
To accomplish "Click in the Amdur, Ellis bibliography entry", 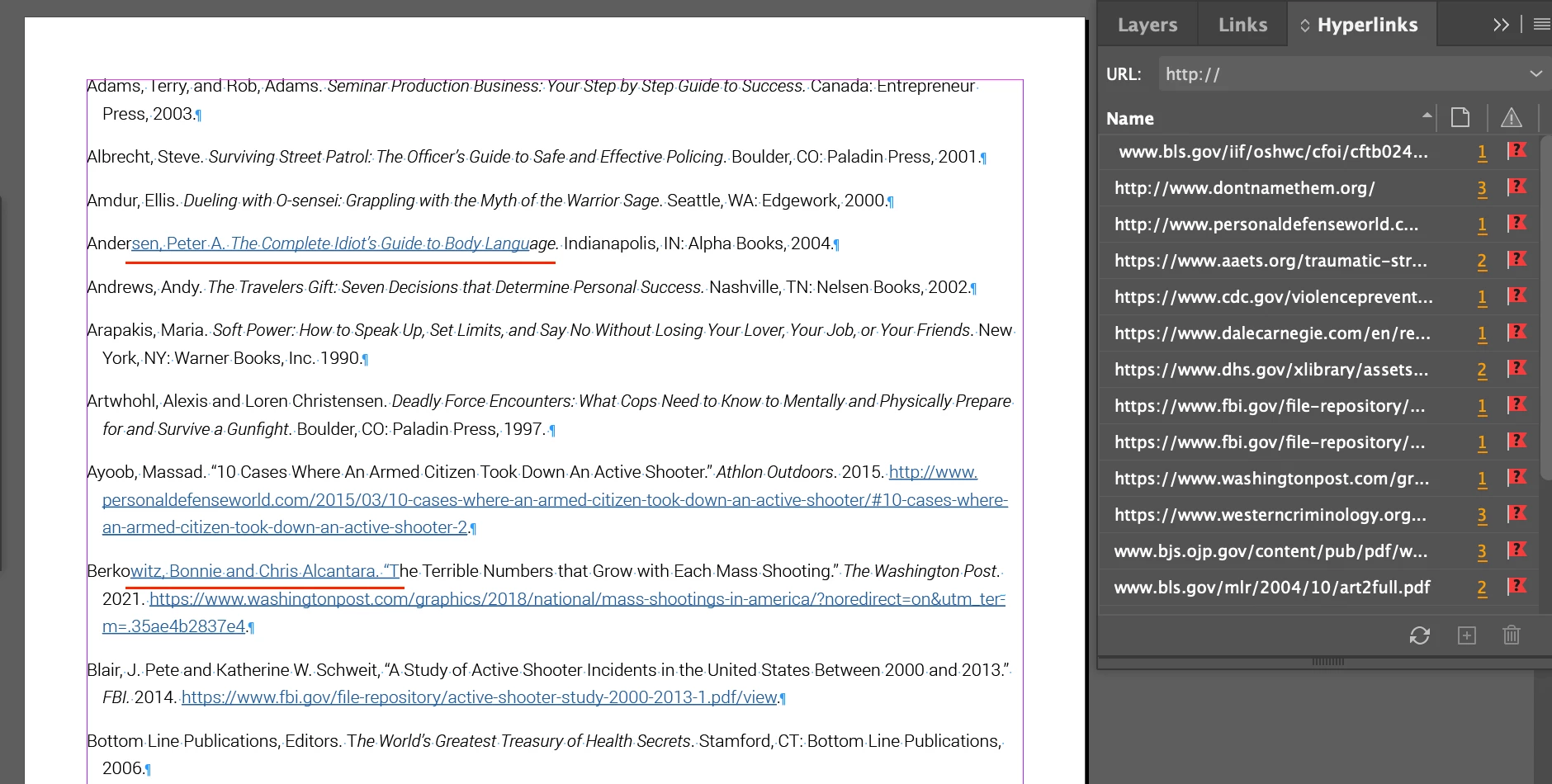I will tap(490, 201).
